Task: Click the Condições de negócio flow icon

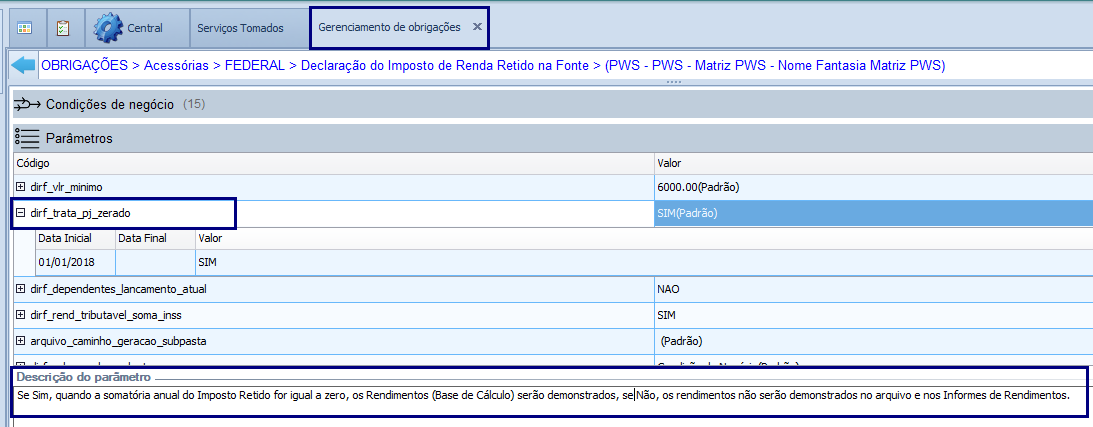Action: (27, 104)
